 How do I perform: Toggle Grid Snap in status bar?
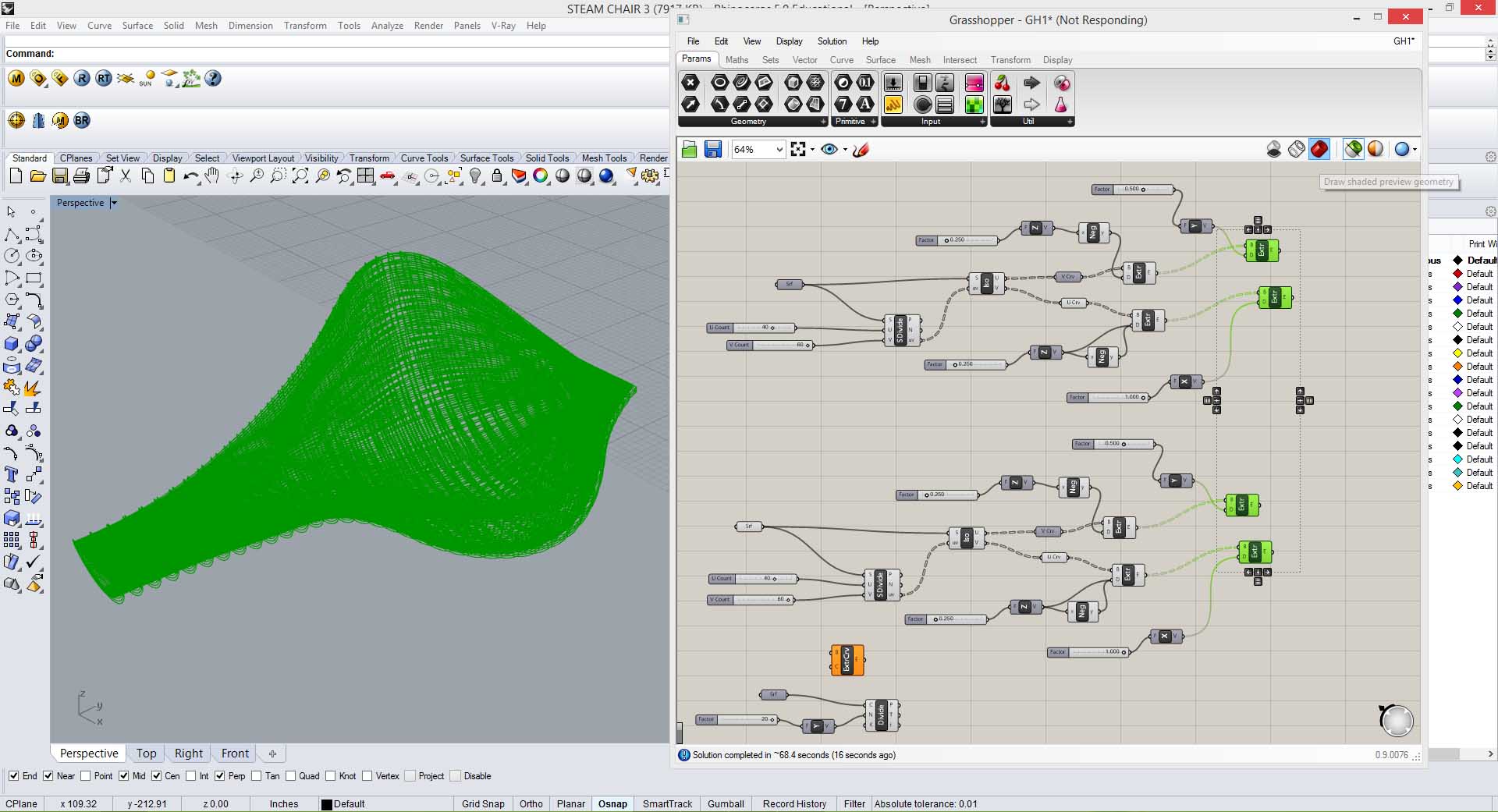[482, 804]
